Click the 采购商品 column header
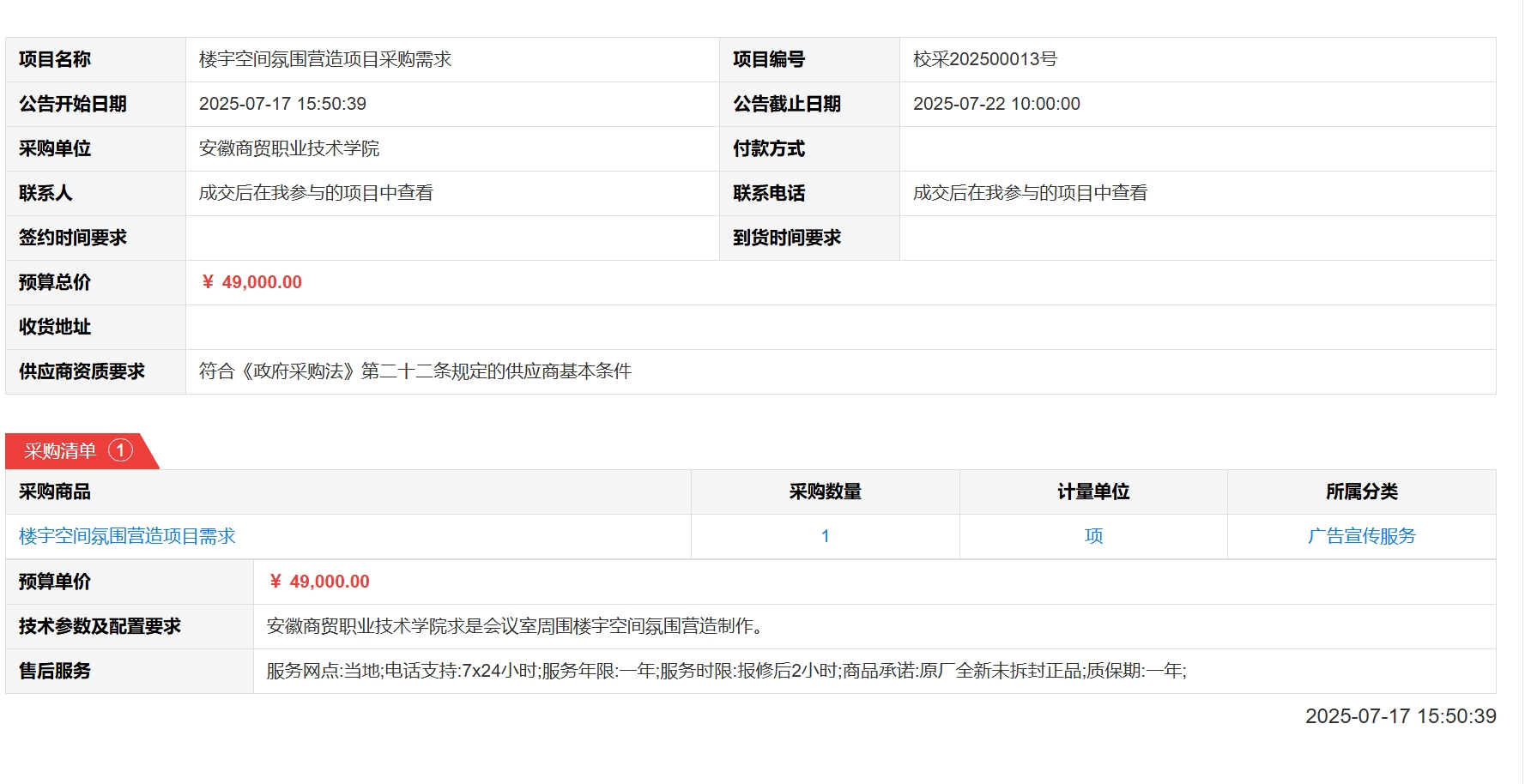The width and height of the screenshot is (1531, 784). pyautogui.click(x=55, y=492)
